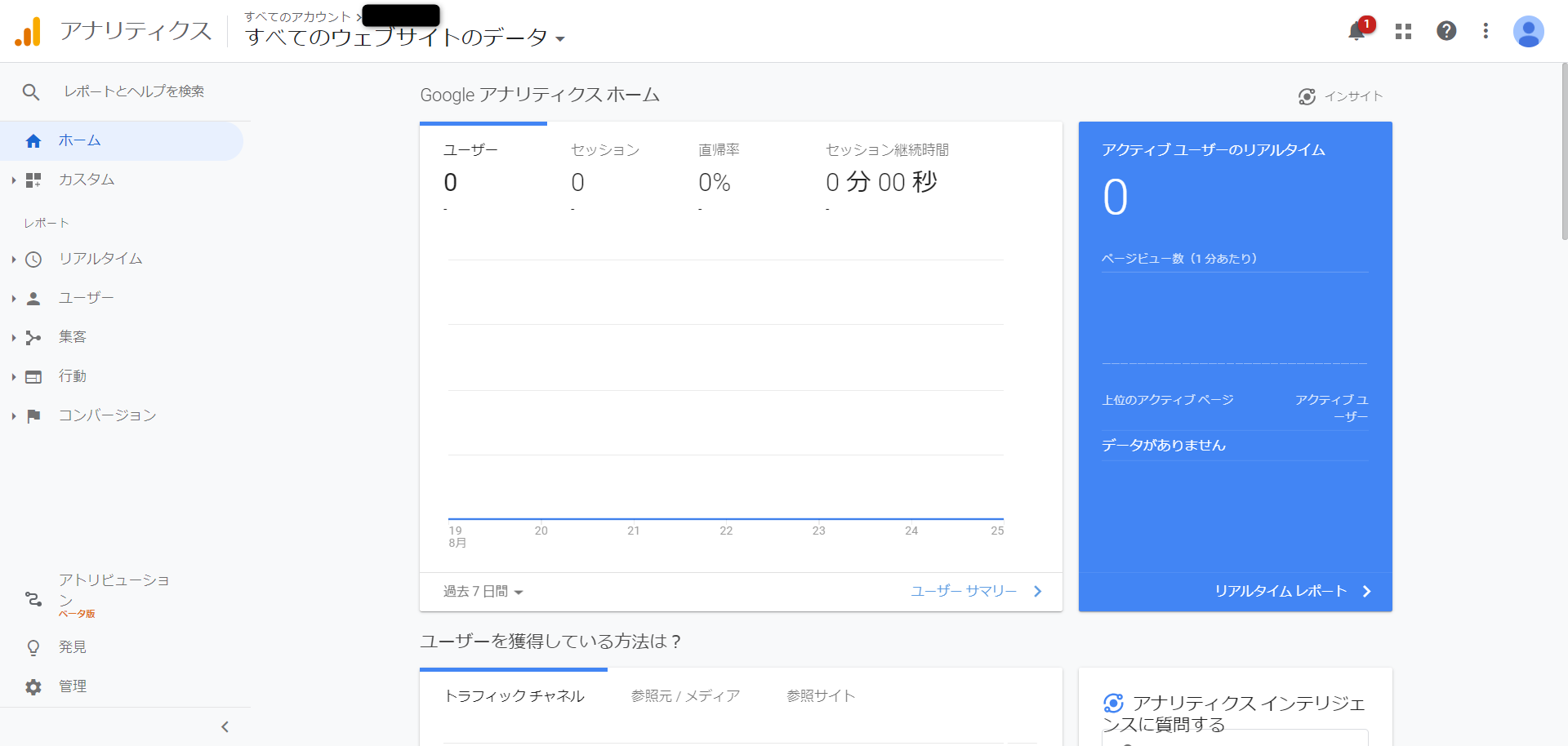Switch to 参照元 / メディア tab

(x=685, y=696)
